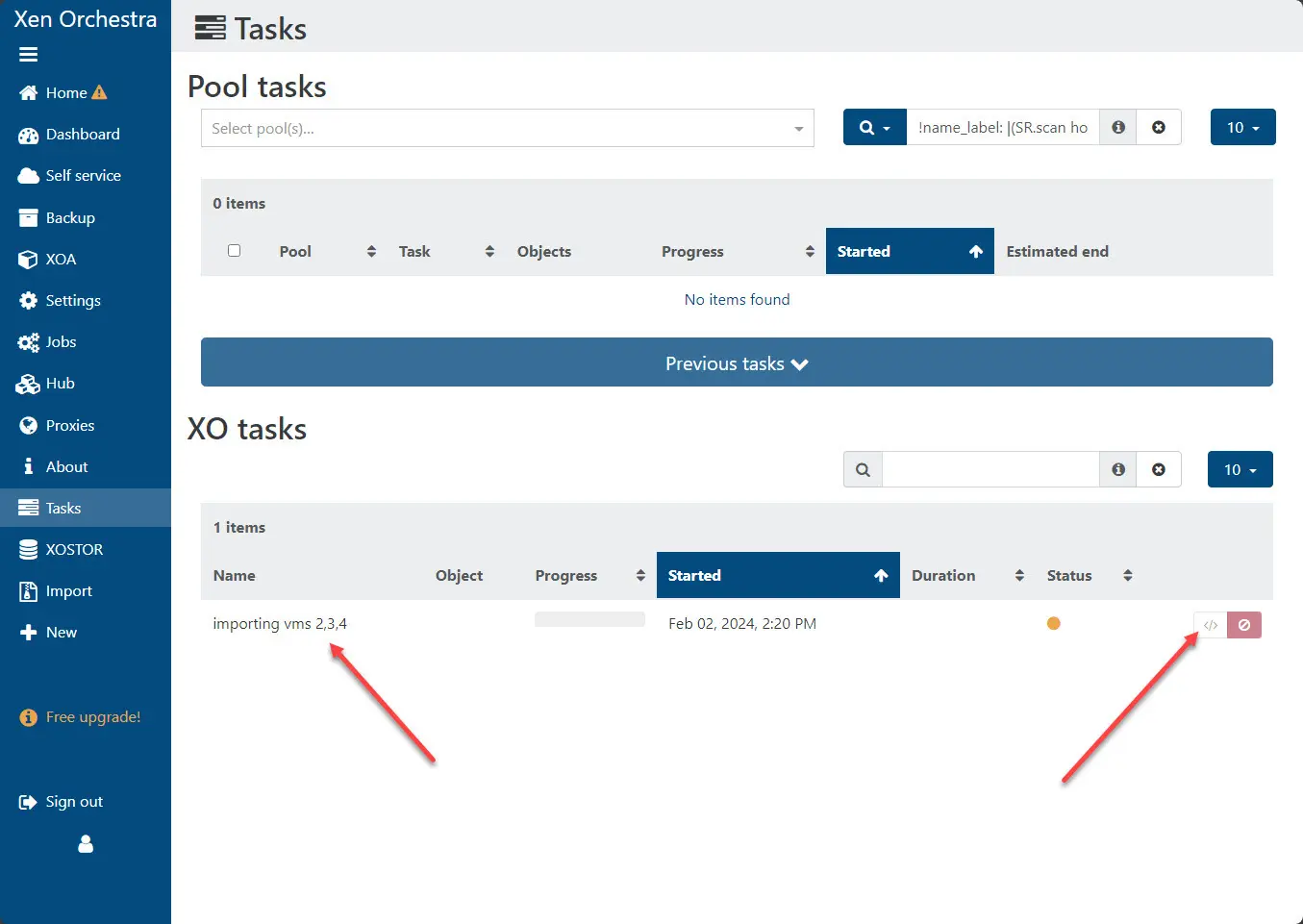The height and width of the screenshot is (924, 1303).
Task: Open the pool tasks filter search dropdown
Action: tap(875, 127)
